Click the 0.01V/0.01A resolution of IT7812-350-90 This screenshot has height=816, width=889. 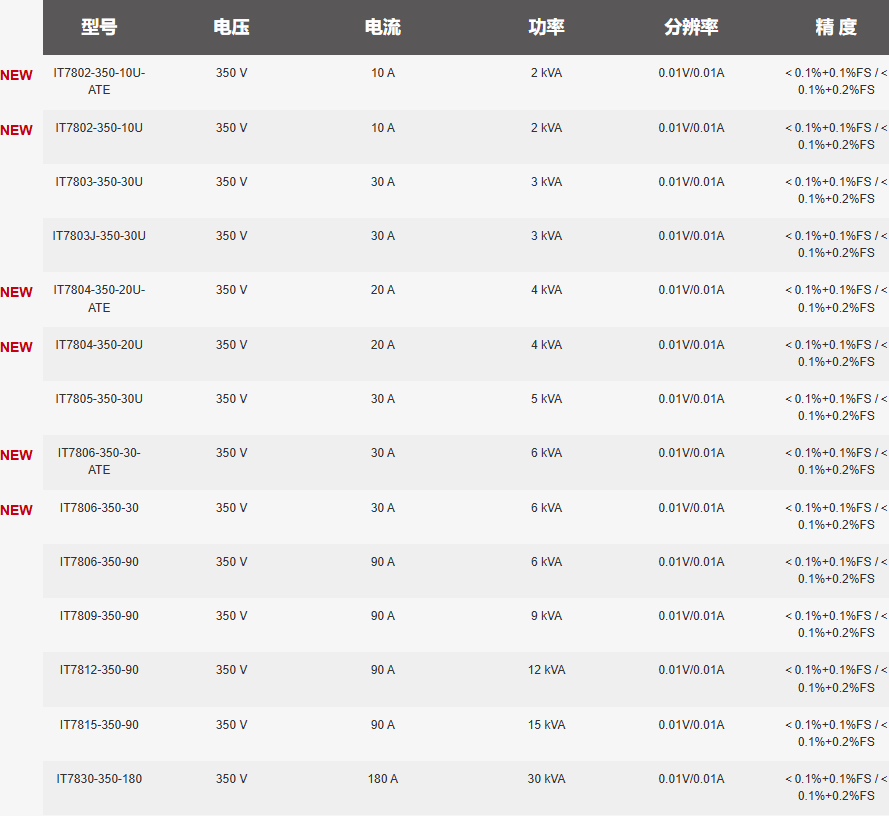[x=691, y=670]
